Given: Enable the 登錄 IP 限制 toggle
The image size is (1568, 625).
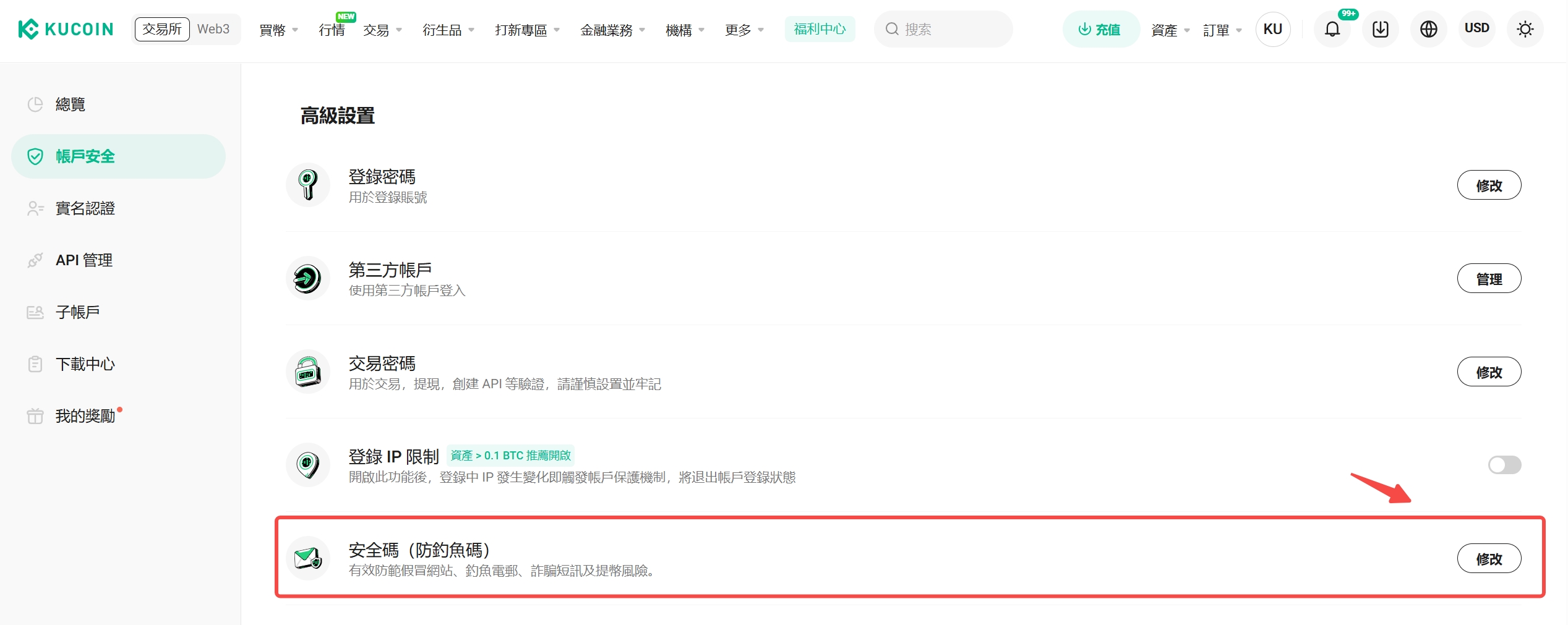Looking at the screenshot, I should pyautogui.click(x=1504, y=465).
